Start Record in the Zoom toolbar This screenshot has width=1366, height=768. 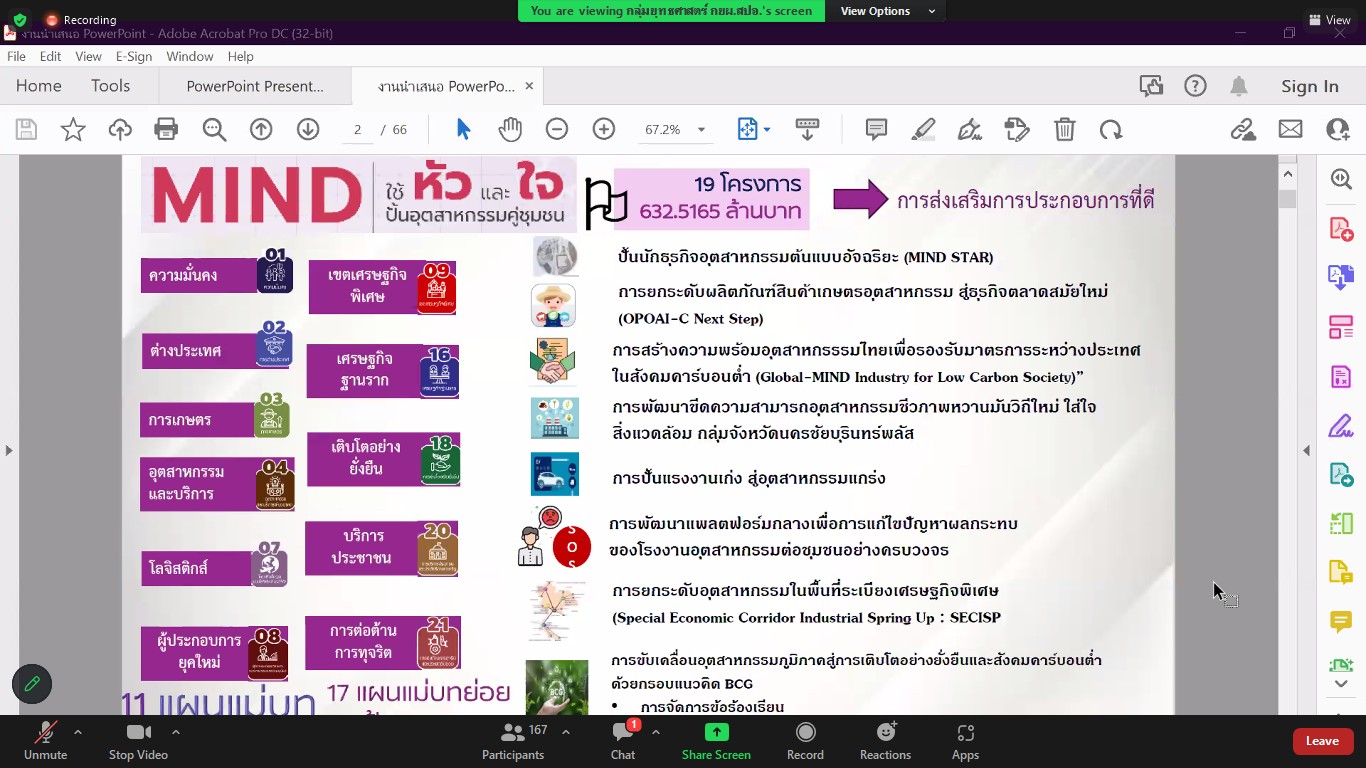click(x=805, y=741)
